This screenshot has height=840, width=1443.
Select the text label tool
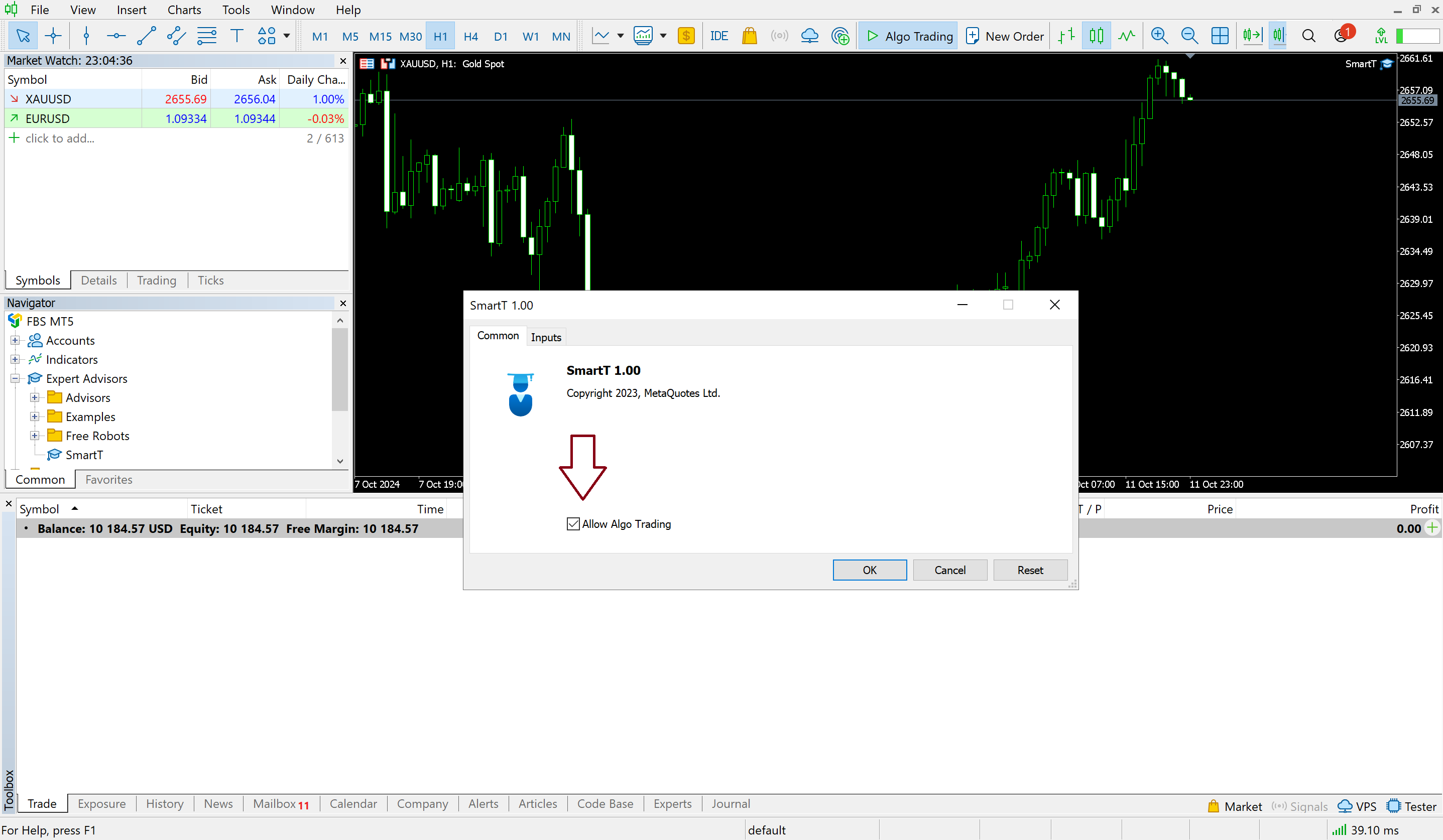click(236, 36)
